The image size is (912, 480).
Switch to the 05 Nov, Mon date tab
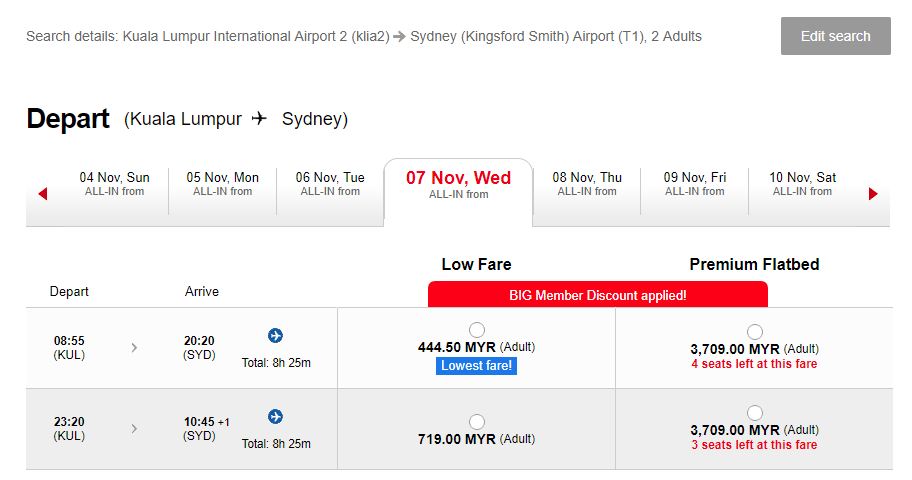coord(223,184)
